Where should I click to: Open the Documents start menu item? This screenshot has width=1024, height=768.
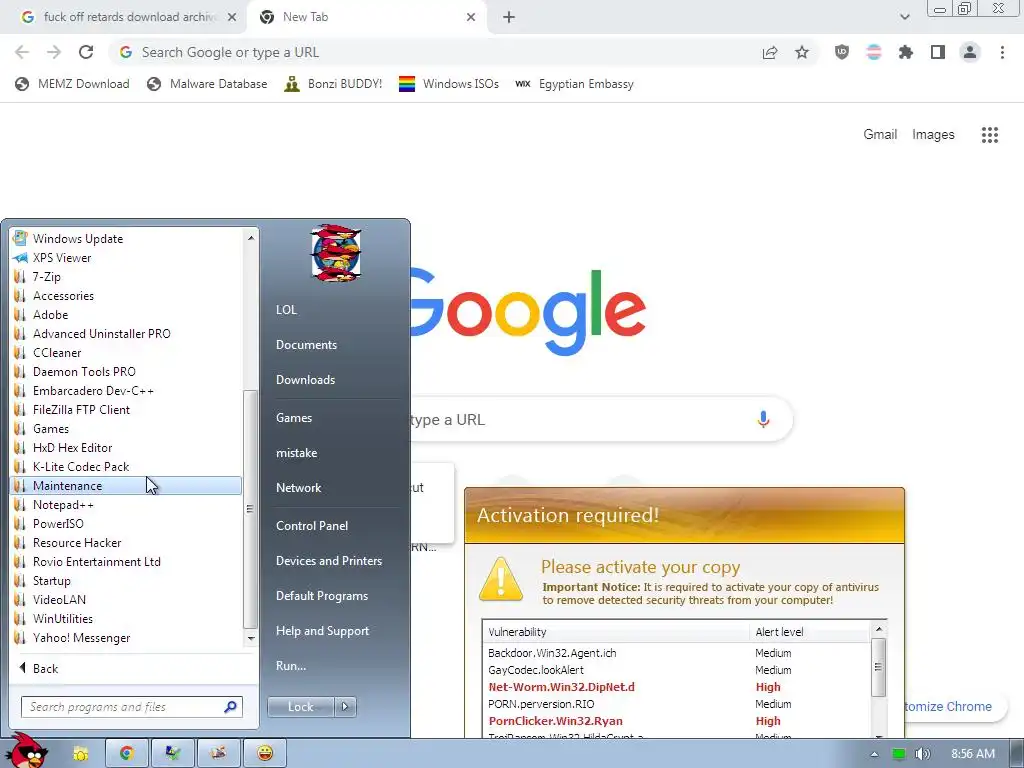point(306,345)
